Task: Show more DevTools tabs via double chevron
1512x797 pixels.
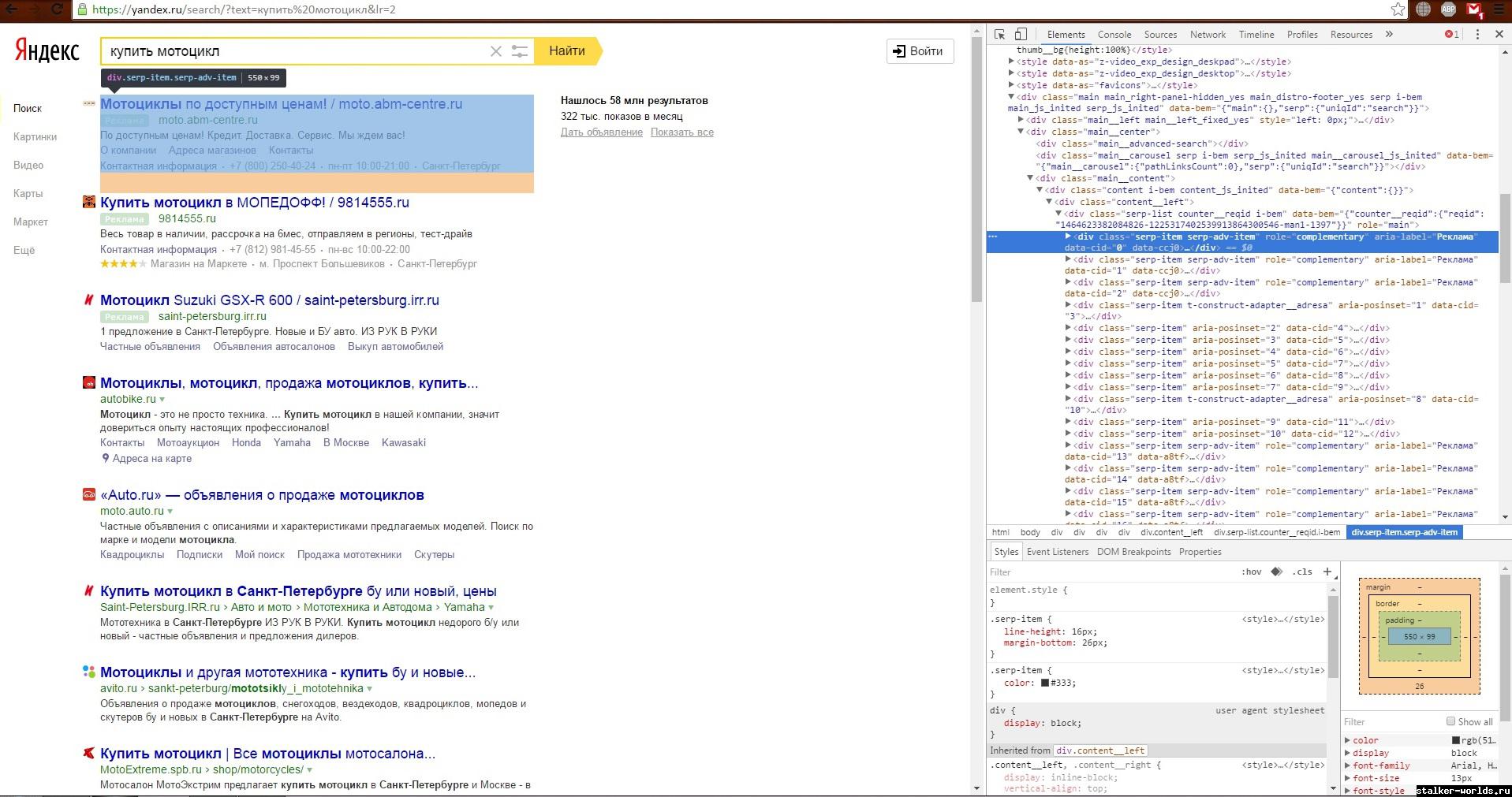Action: (1389, 34)
